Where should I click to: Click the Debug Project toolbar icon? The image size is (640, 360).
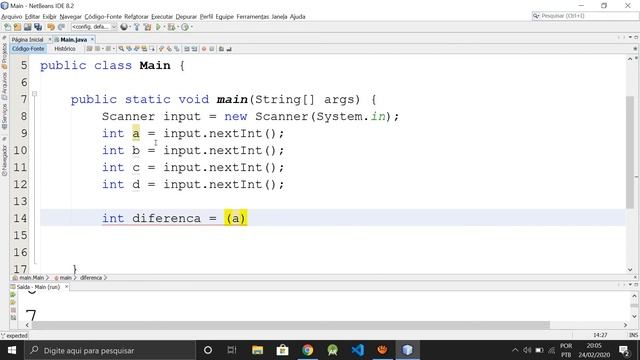coord(171,27)
